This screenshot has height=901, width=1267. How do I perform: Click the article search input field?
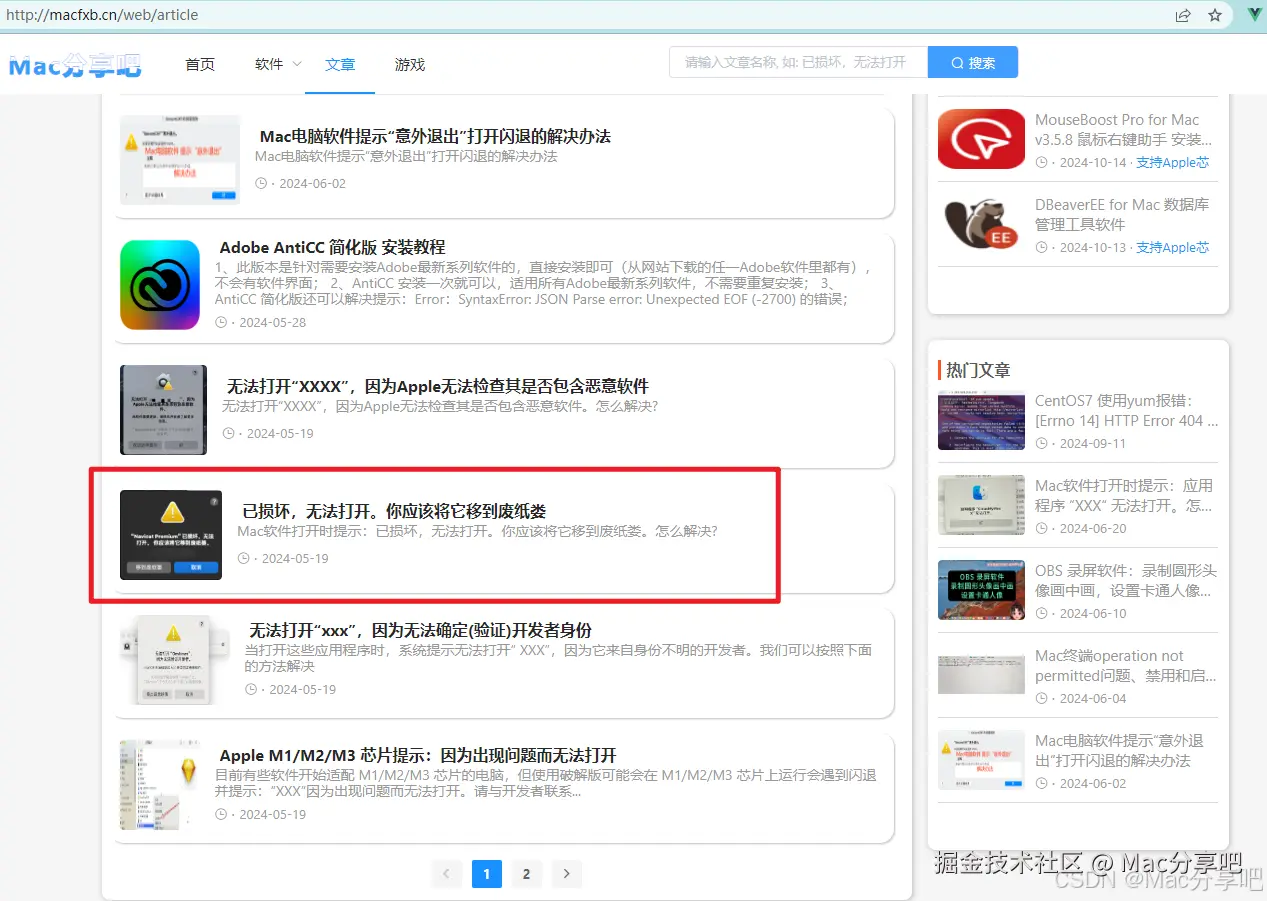[797, 62]
